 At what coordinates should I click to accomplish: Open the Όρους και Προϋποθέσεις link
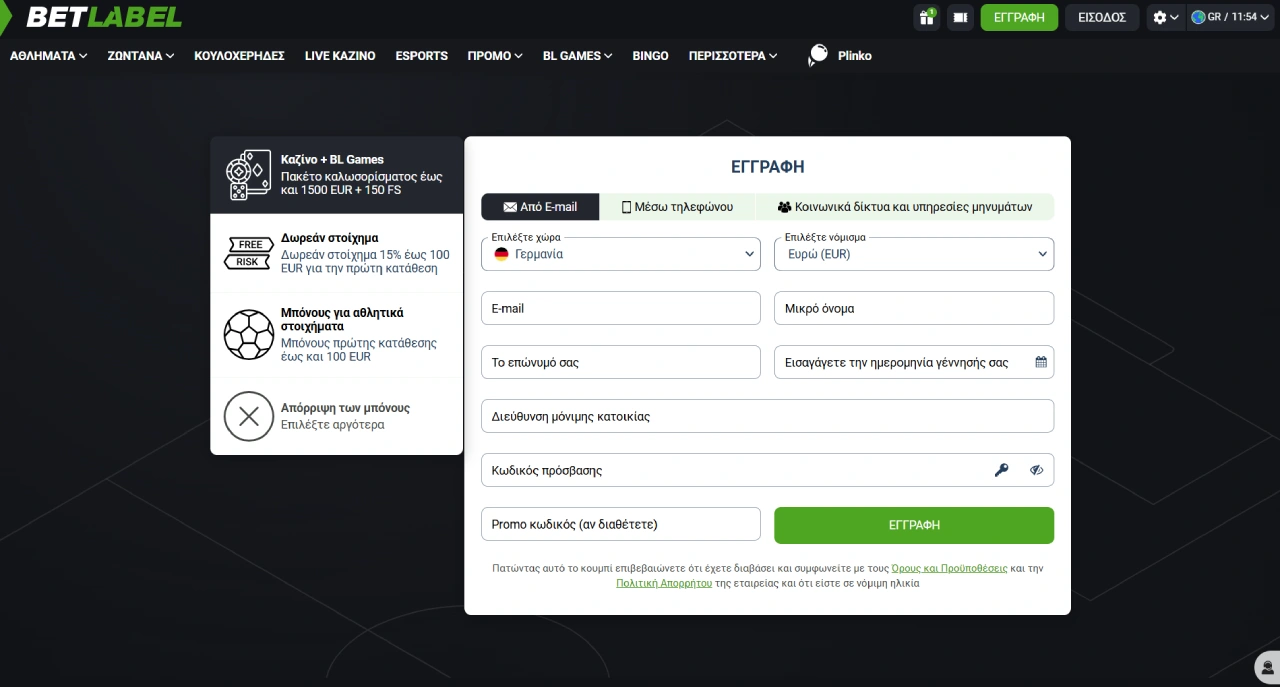[948, 567]
